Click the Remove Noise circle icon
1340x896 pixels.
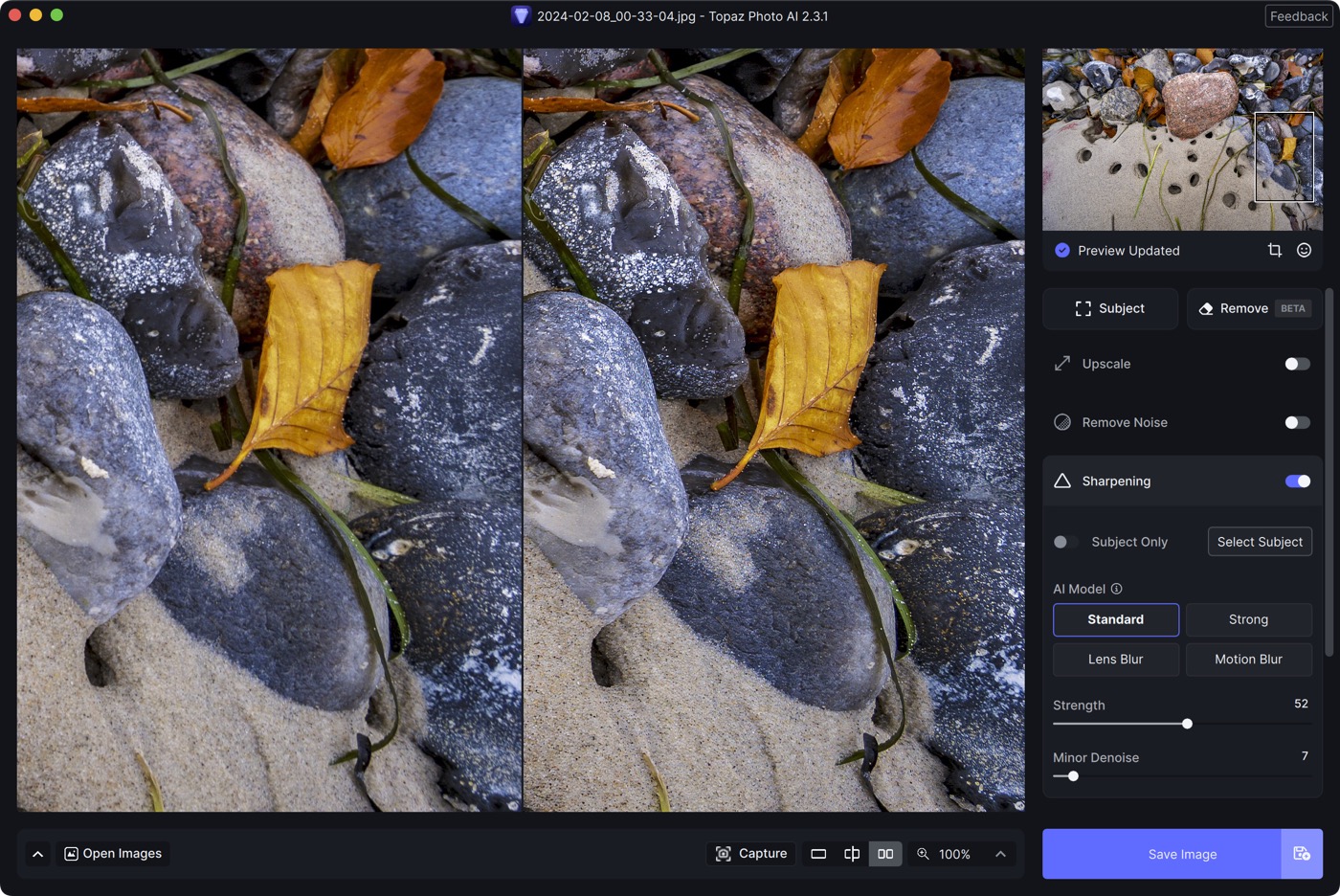[1062, 422]
